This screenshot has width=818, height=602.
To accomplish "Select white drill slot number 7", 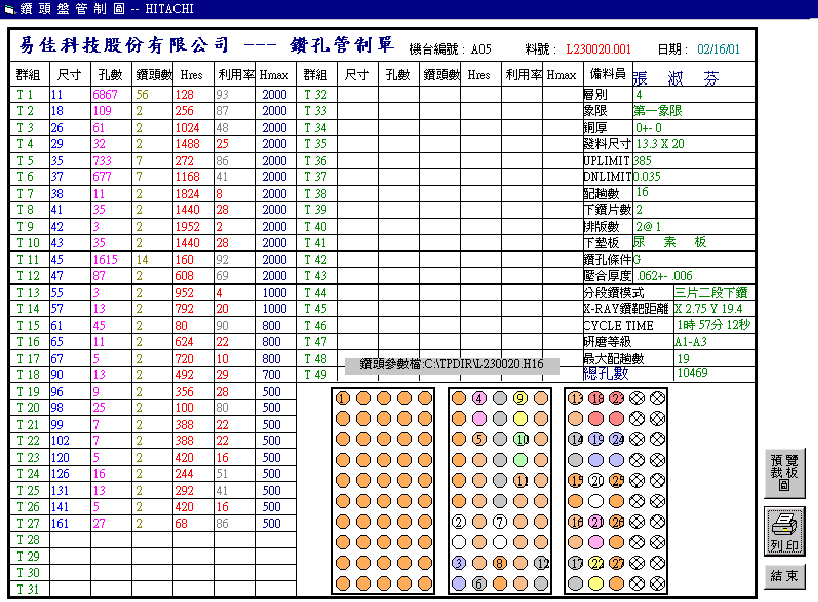I will coord(500,522).
